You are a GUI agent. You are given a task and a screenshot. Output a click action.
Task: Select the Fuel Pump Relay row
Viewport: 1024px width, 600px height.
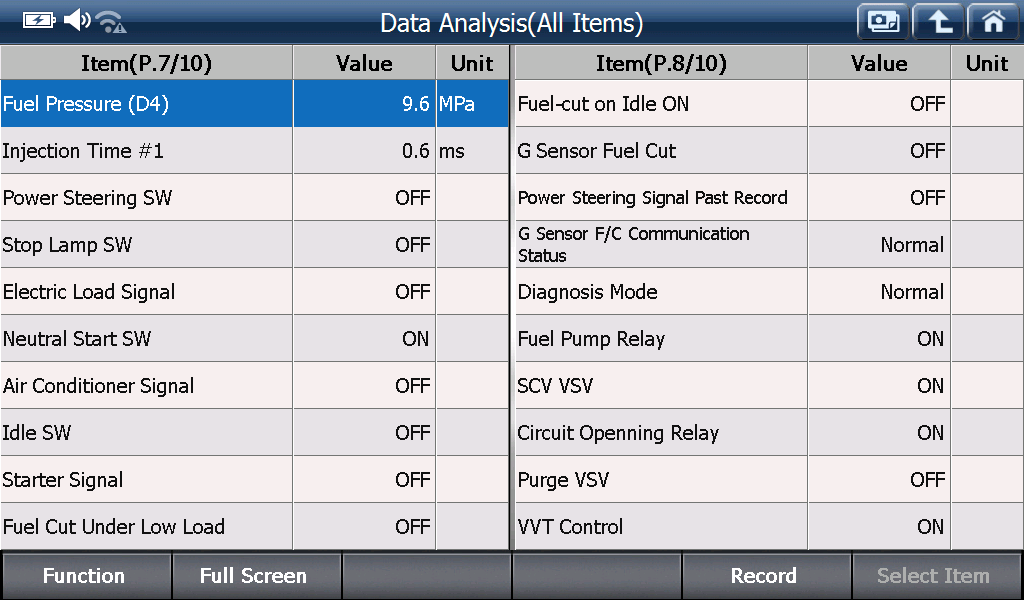click(x=769, y=339)
